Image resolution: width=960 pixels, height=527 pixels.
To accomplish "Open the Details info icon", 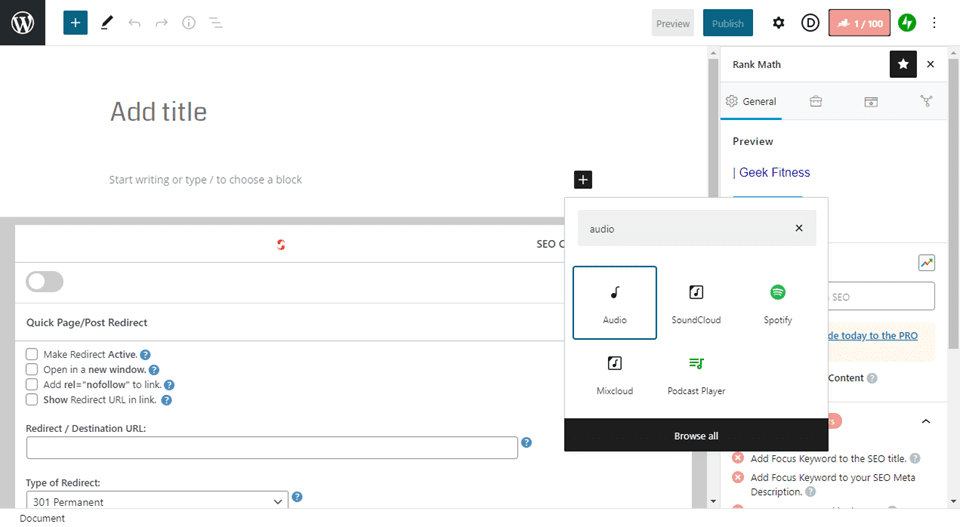I will coord(189,23).
